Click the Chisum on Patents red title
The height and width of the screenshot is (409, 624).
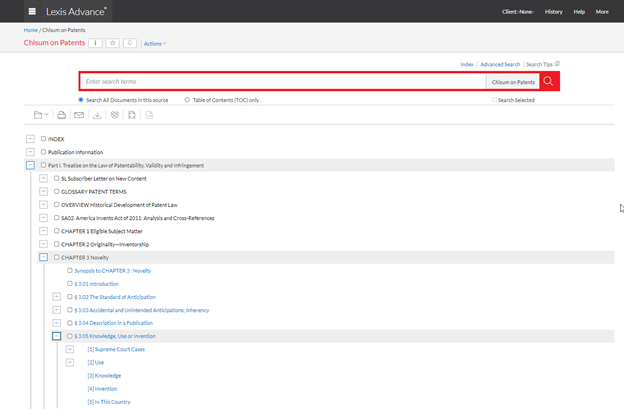tap(54, 43)
